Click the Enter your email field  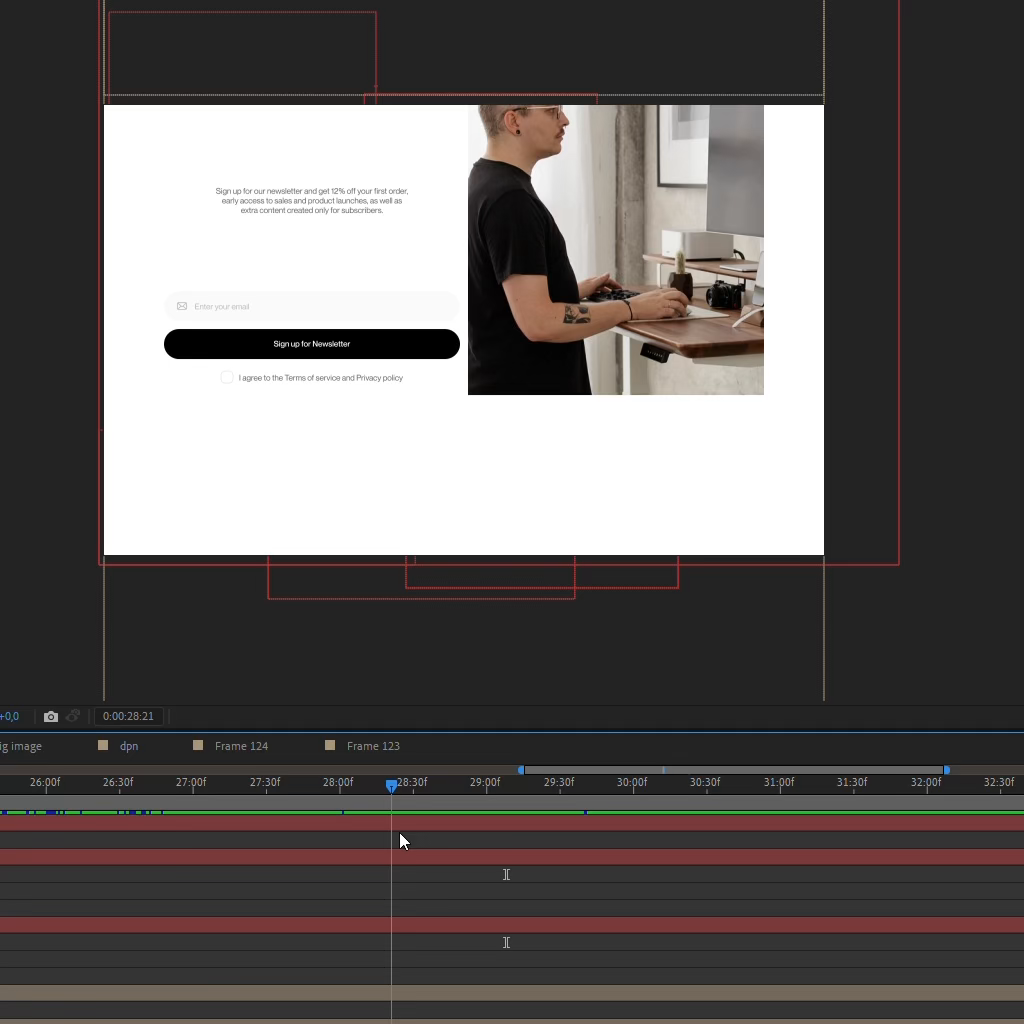(x=320, y=306)
